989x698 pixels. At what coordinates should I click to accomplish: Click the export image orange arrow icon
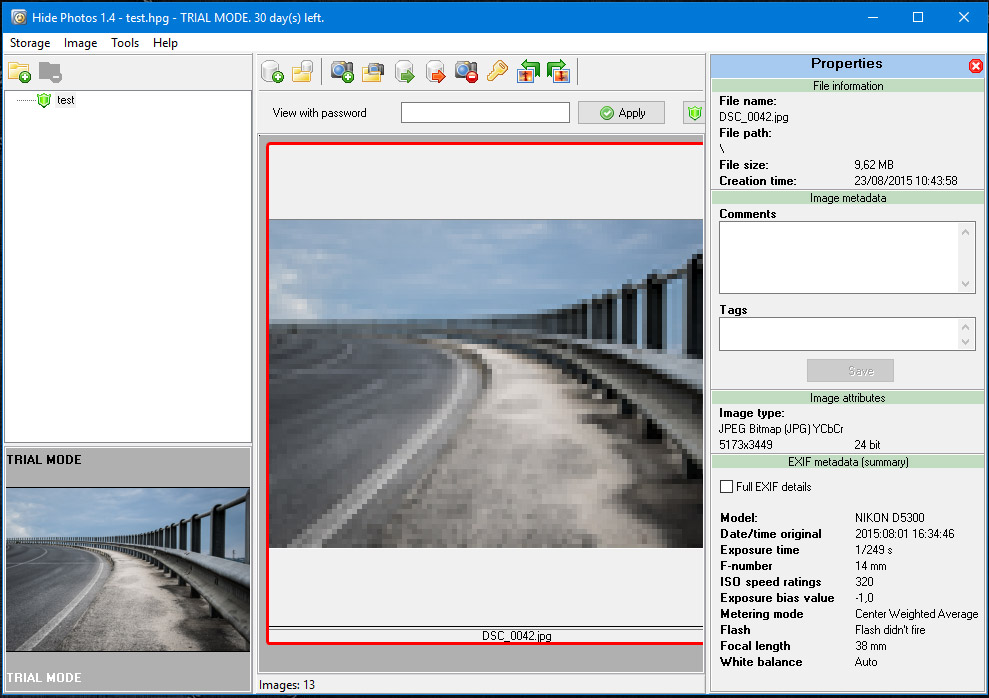[435, 72]
